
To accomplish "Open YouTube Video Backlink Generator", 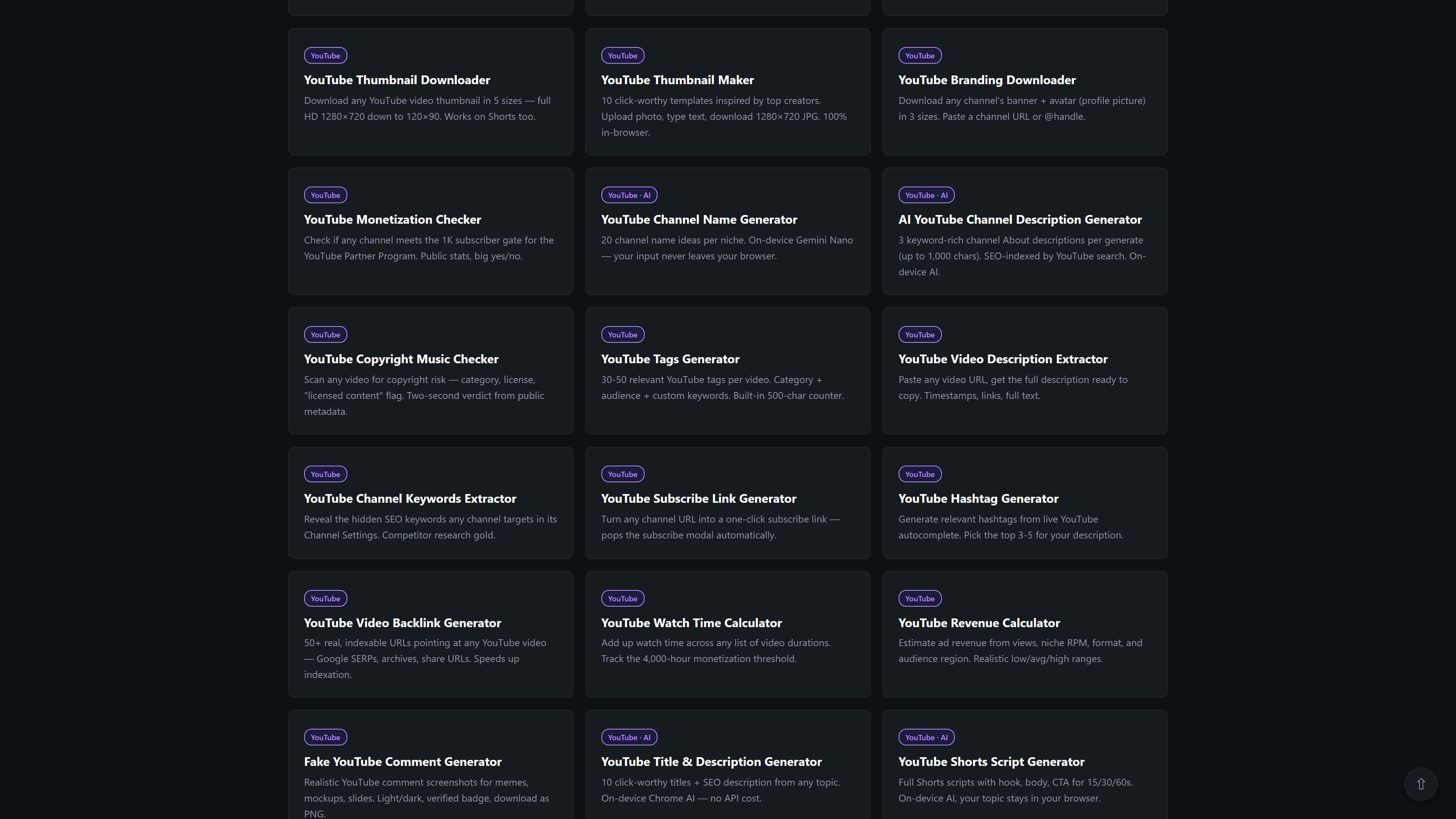I will [x=402, y=623].
